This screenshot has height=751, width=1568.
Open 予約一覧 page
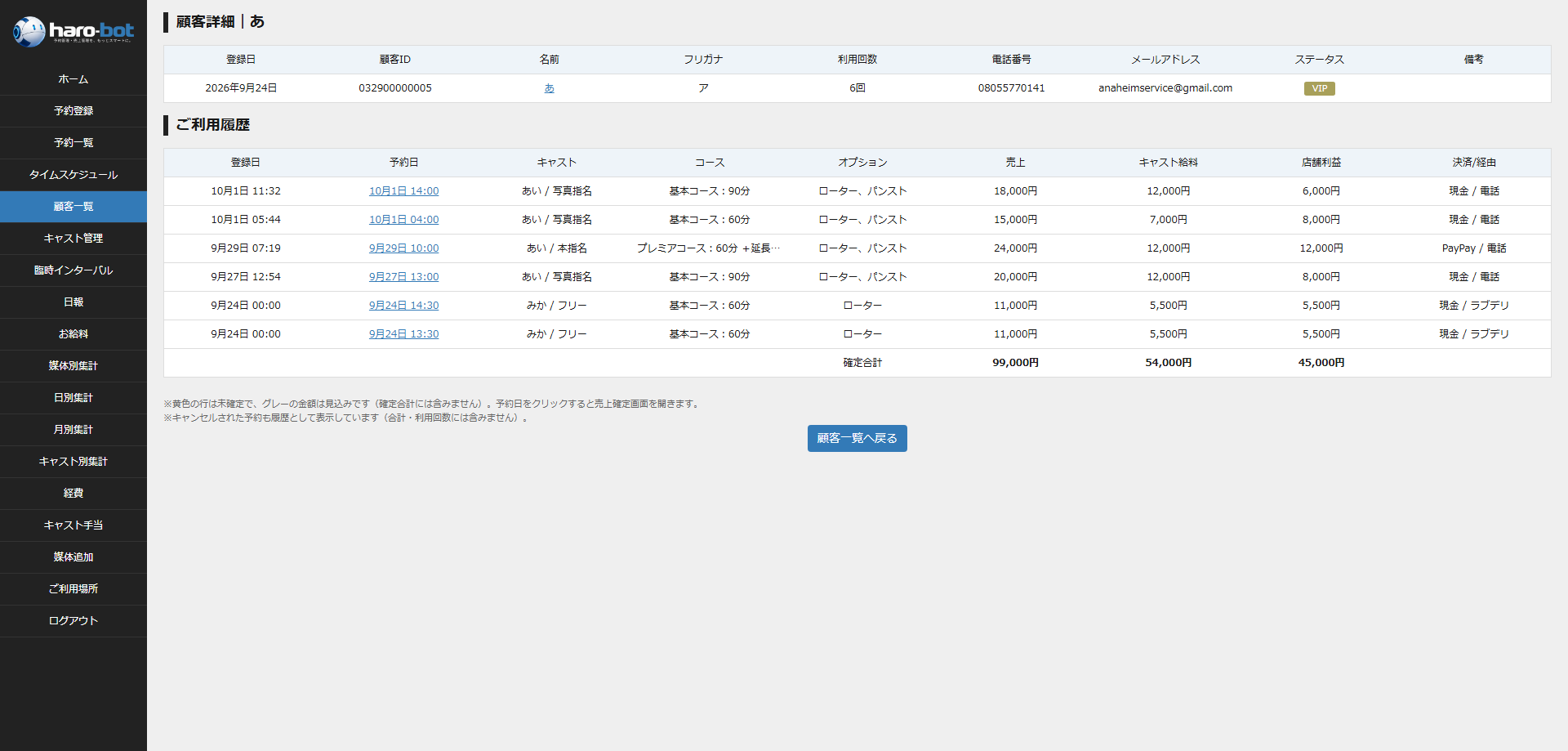click(73, 143)
